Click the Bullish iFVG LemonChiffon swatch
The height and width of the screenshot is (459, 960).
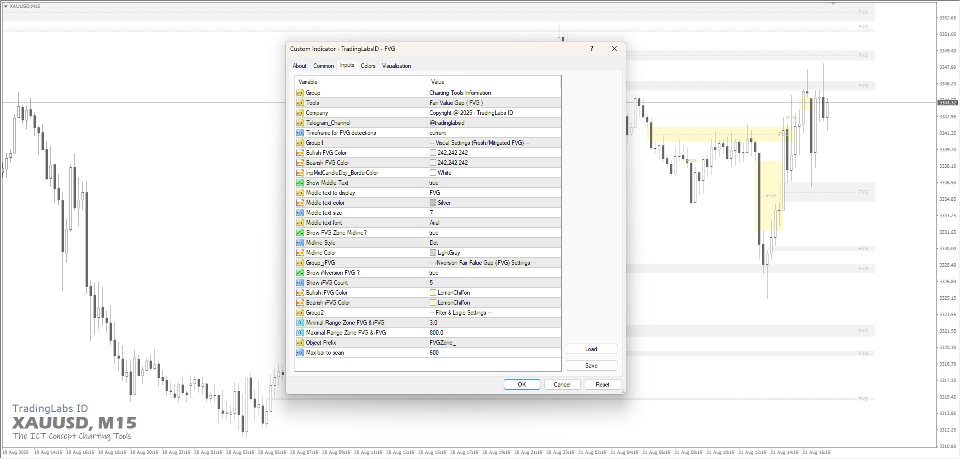click(433, 293)
